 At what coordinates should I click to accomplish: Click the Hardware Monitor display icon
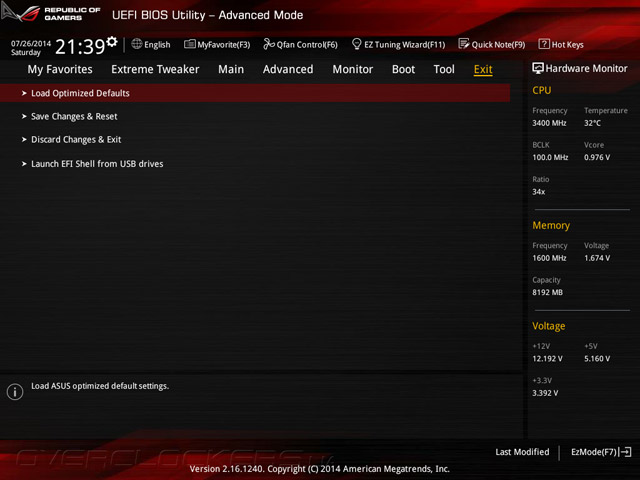(x=538, y=68)
